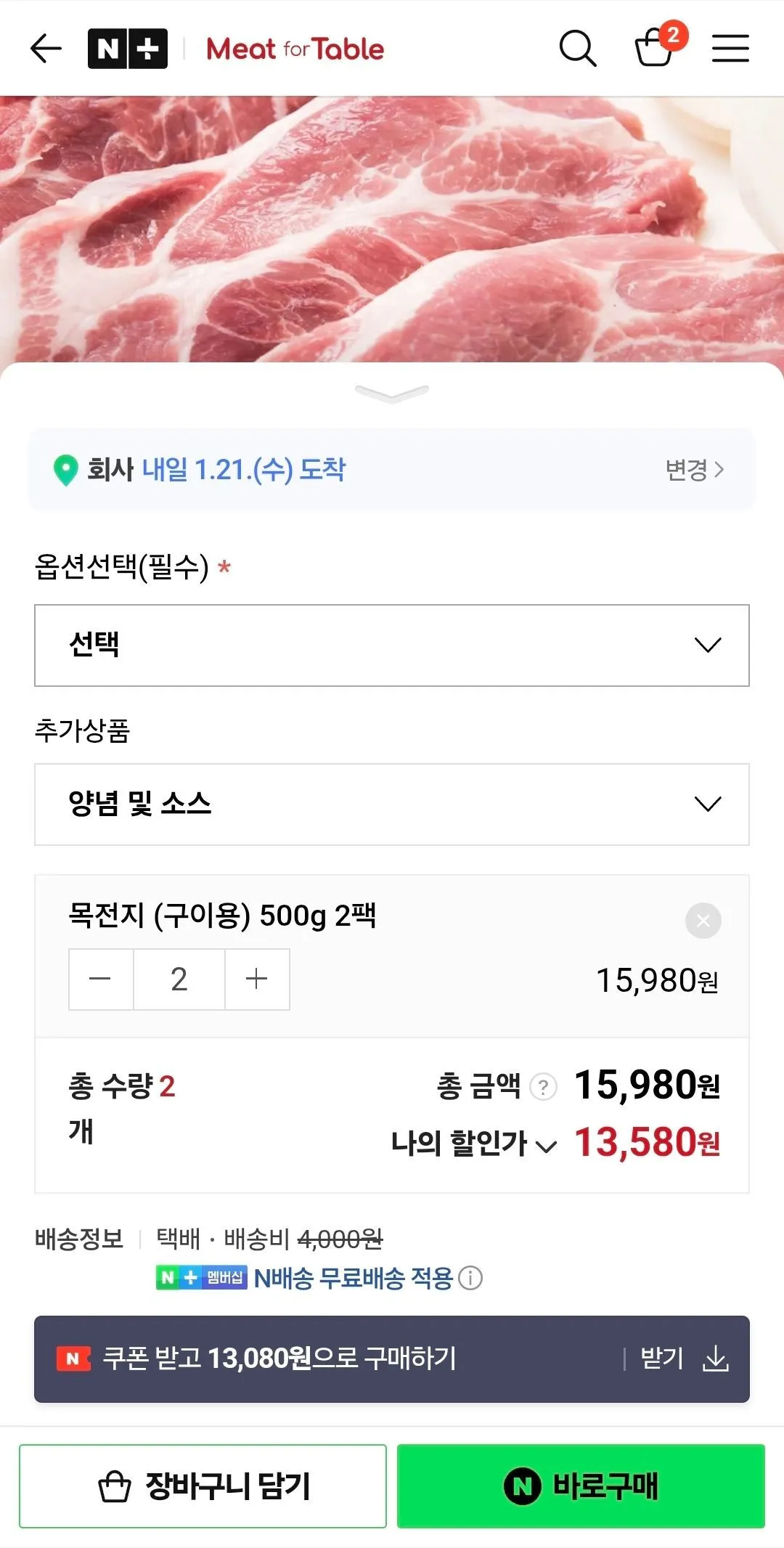
Task: Click the quantity number field
Action: point(179,979)
